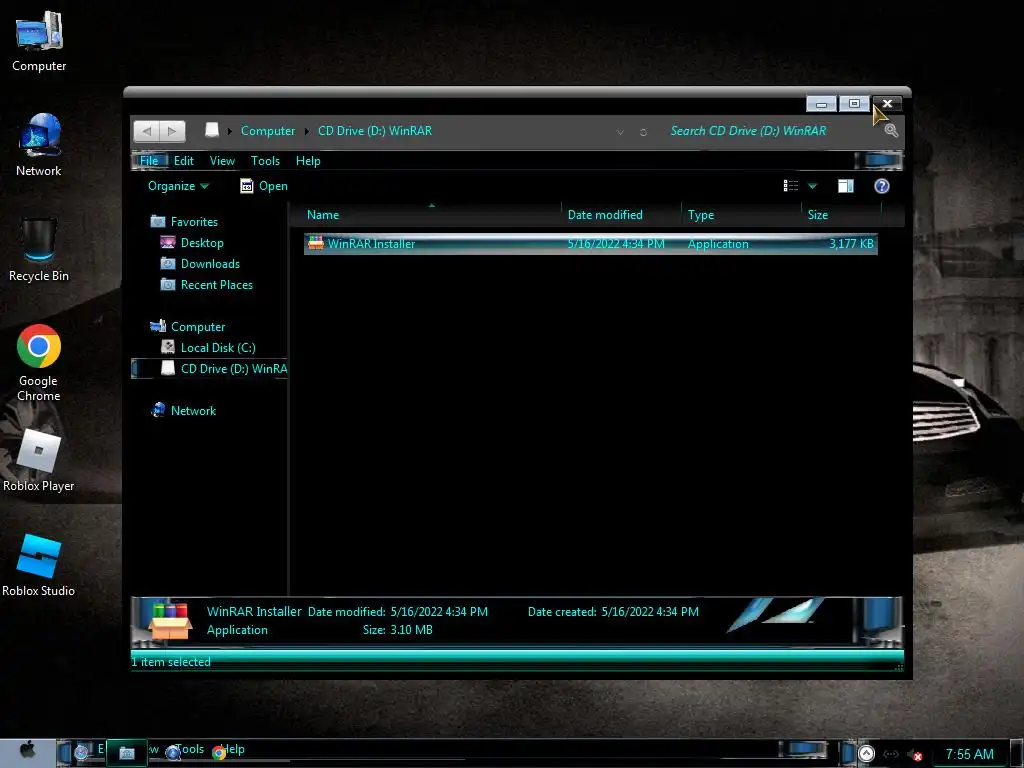This screenshot has width=1024, height=768.
Task: Click the Size: 3.10 MB value in the details pane
Action: 411,630
